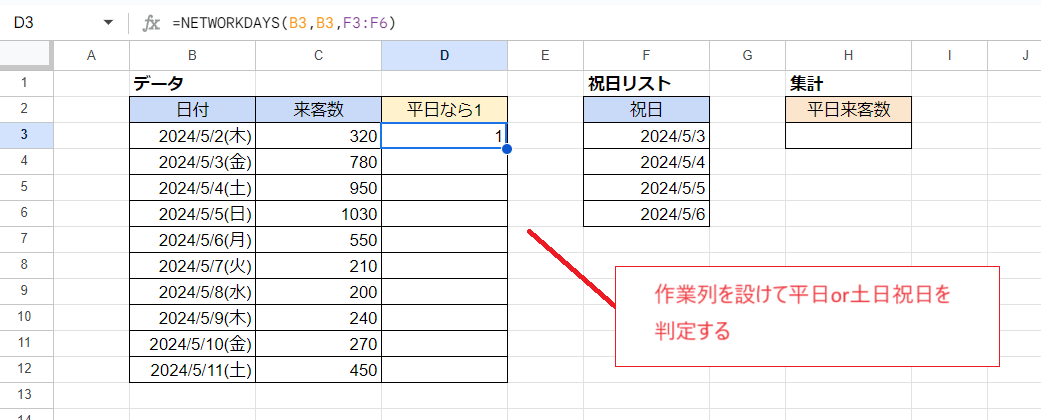The width and height of the screenshot is (1041, 420).
Task: Select row 12 header
Action: tap(27, 370)
